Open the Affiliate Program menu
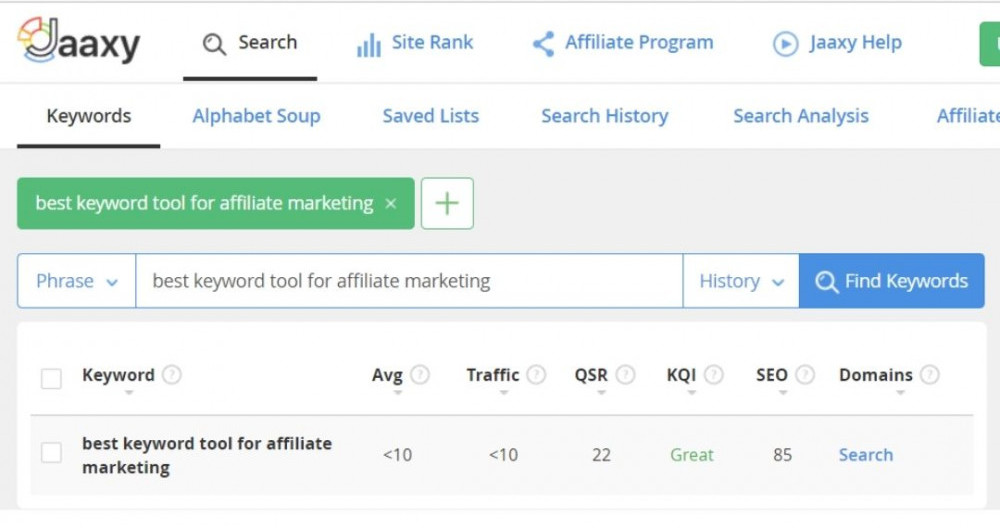 622,43
